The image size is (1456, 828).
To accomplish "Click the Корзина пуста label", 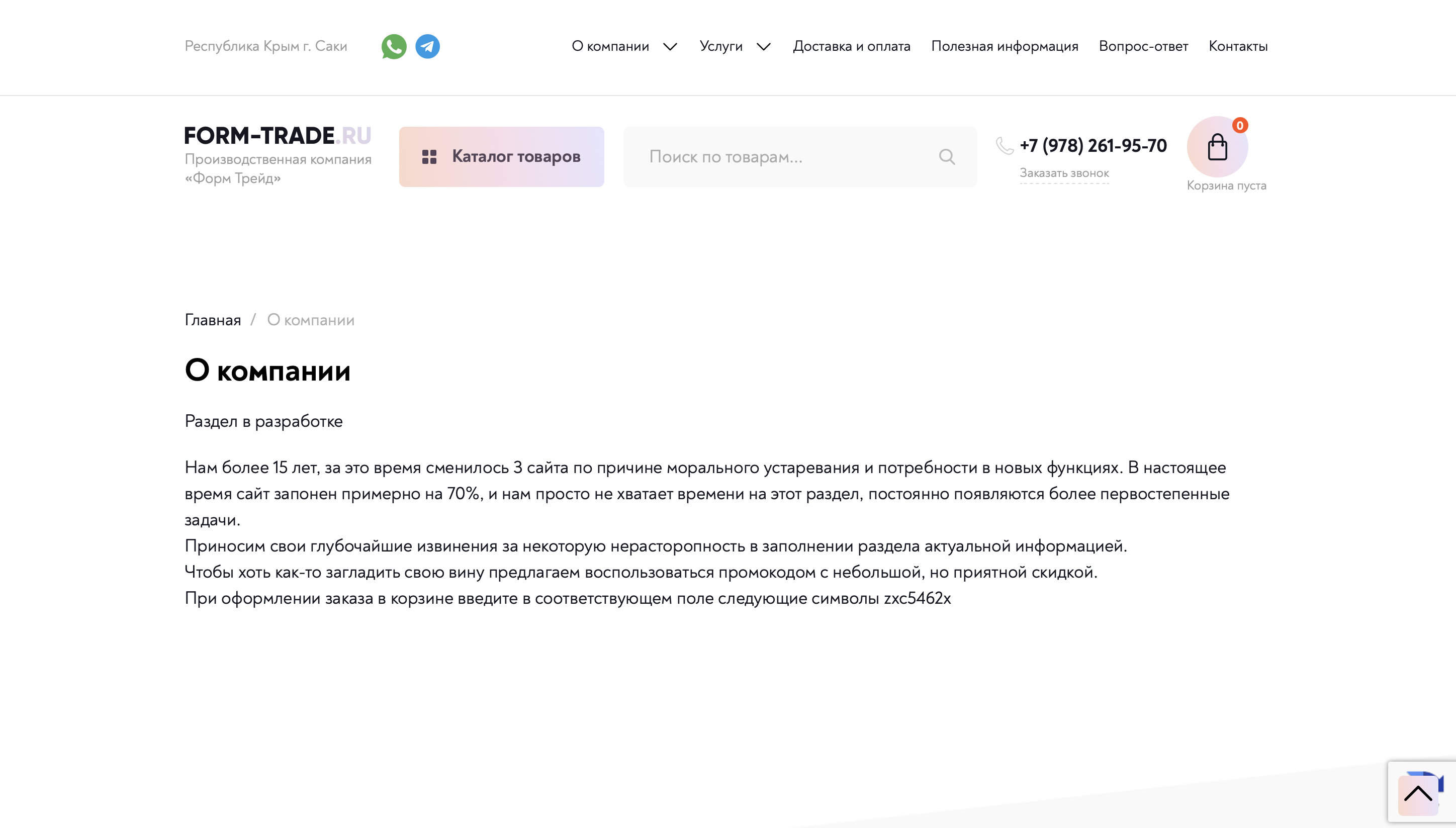I will pyautogui.click(x=1226, y=186).
